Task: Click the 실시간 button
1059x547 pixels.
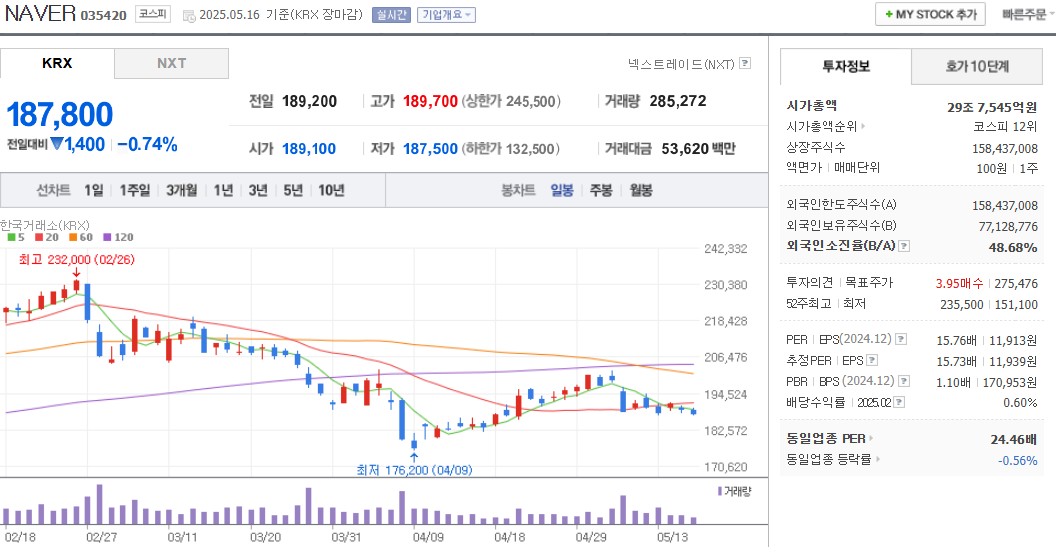Action: [391, 15]
